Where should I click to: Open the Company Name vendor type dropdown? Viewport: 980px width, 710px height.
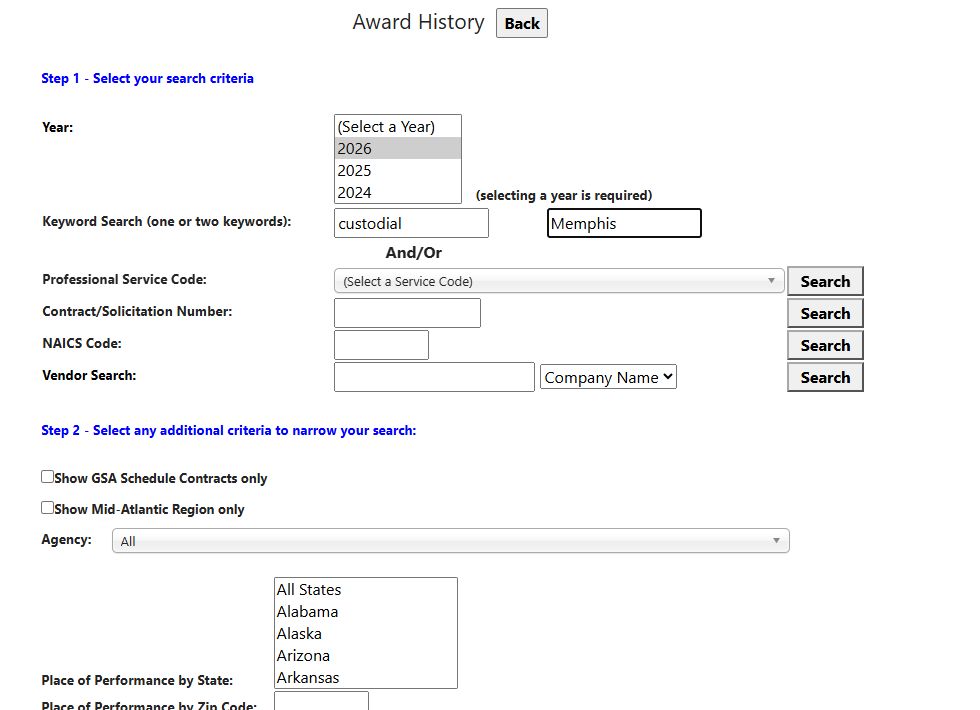[608, 377]
